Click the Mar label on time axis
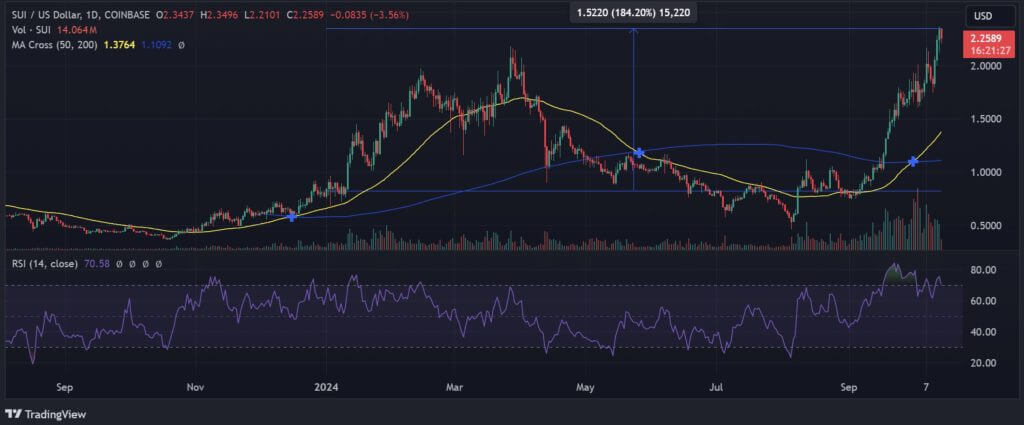This screenshot has width=1024, height=425. 455,387
